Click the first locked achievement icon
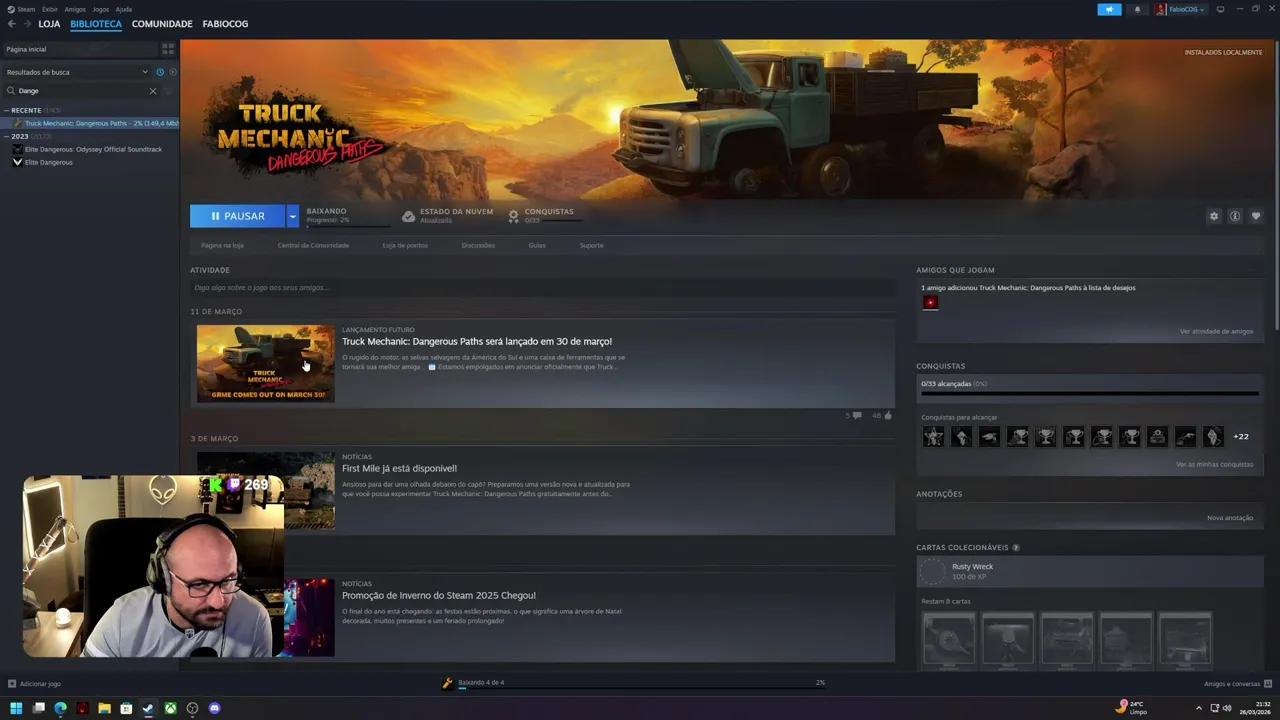1280x720 pixels. point(933,437)
